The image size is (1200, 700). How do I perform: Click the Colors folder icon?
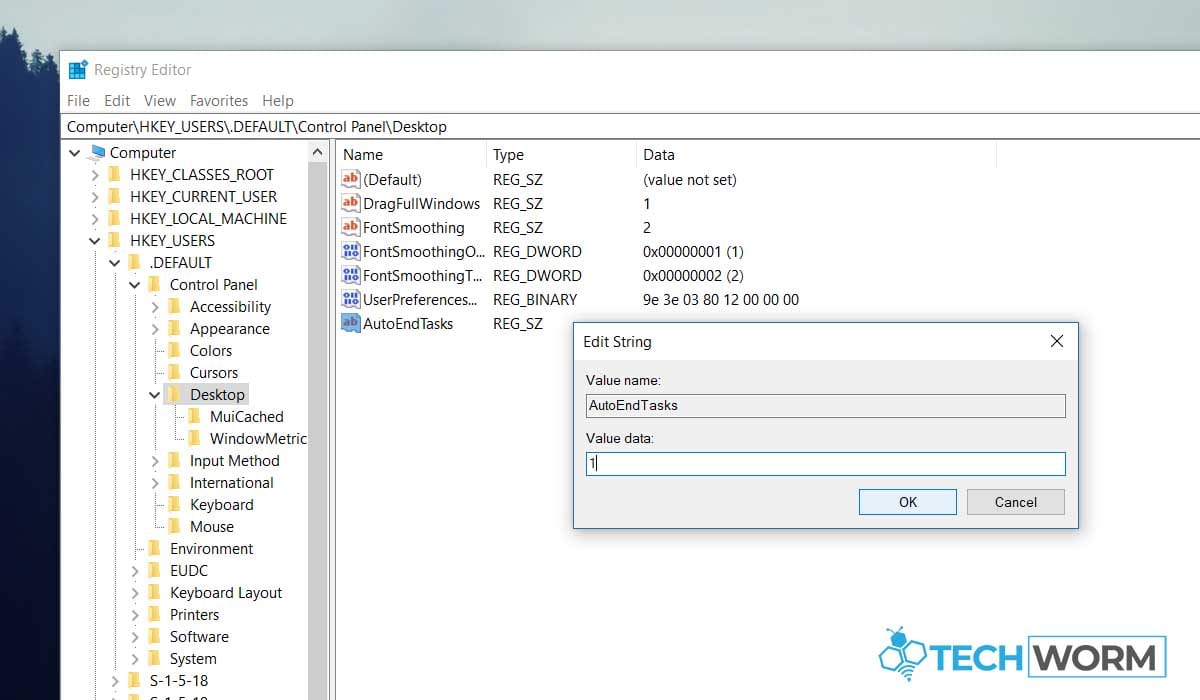(x=174, y=351)
